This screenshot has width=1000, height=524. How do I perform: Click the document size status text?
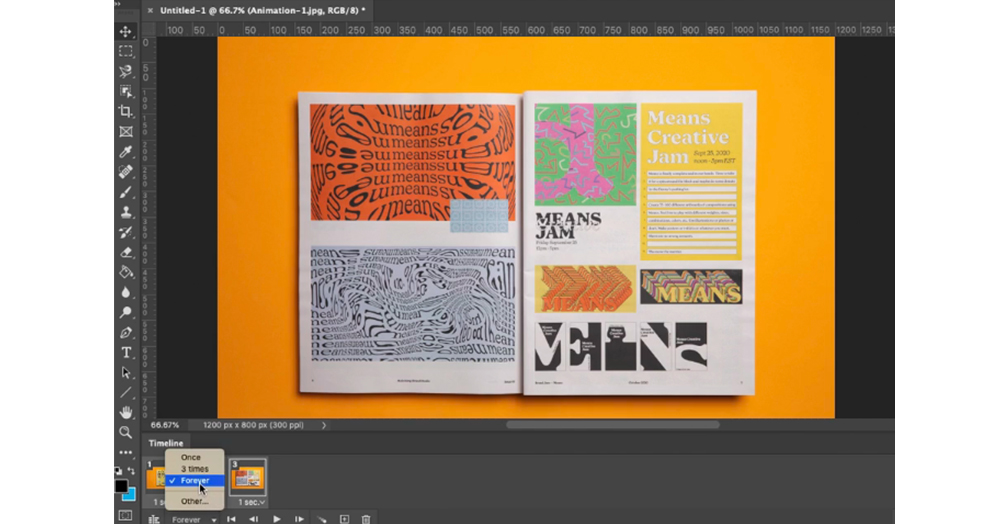(254, 425)
